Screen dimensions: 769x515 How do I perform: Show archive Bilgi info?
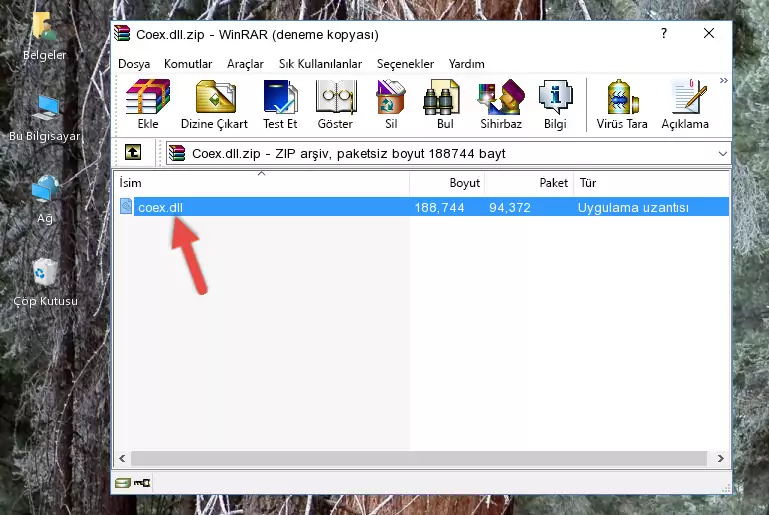coord(555,104)
